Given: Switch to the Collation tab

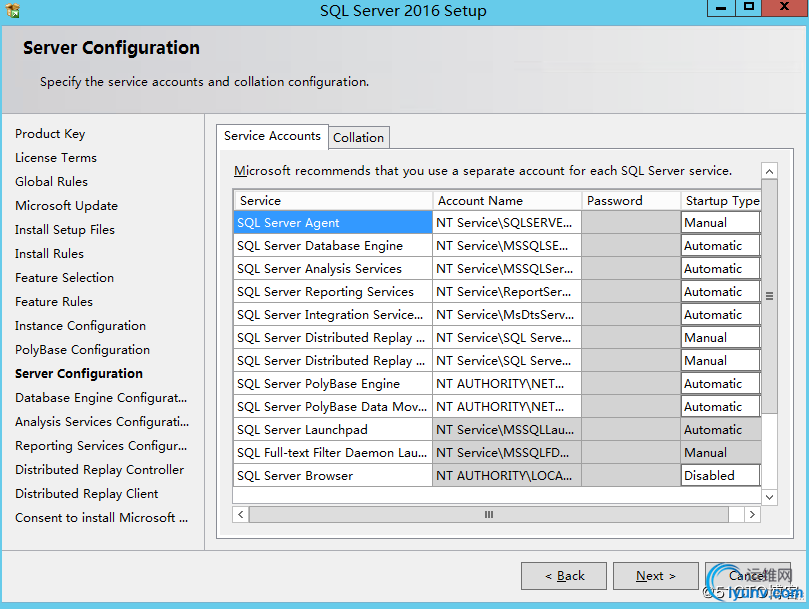Looking at the screenshot, I should pyautogui.click(x=359, y=138).
